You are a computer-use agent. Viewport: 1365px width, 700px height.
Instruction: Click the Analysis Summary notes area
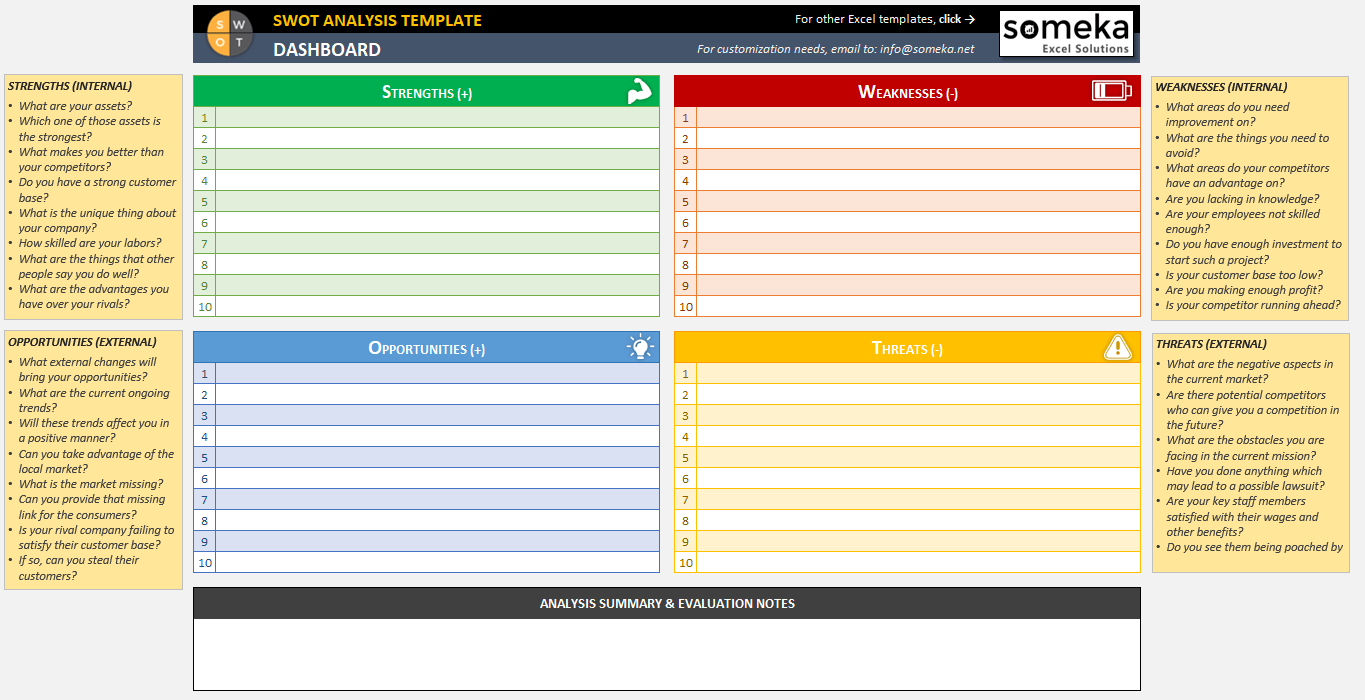[667, 650]
